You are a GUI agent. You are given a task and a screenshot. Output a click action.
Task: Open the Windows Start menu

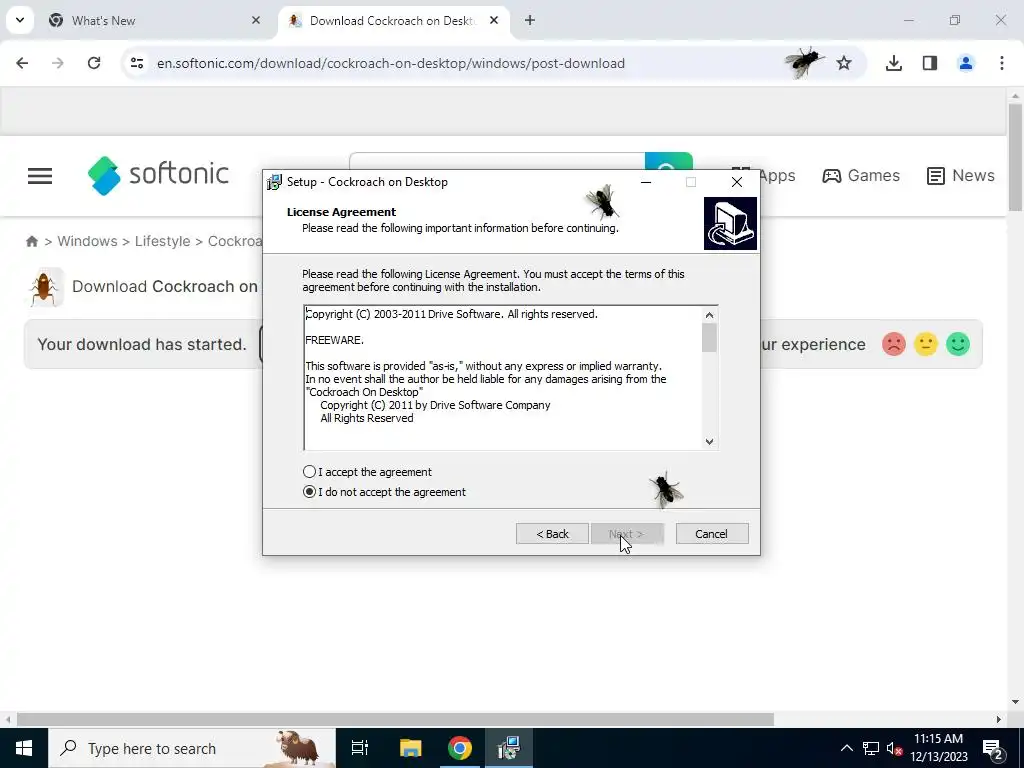24,748
